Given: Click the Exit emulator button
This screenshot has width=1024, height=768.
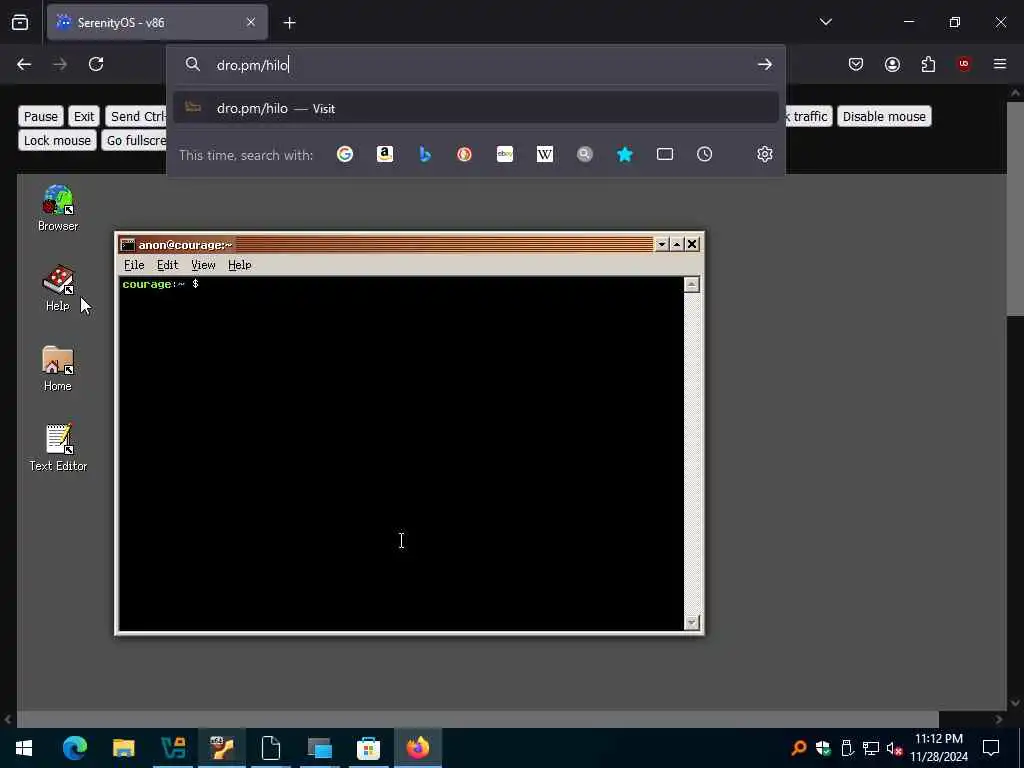Looking at the screenshot, I should (84, 116).
